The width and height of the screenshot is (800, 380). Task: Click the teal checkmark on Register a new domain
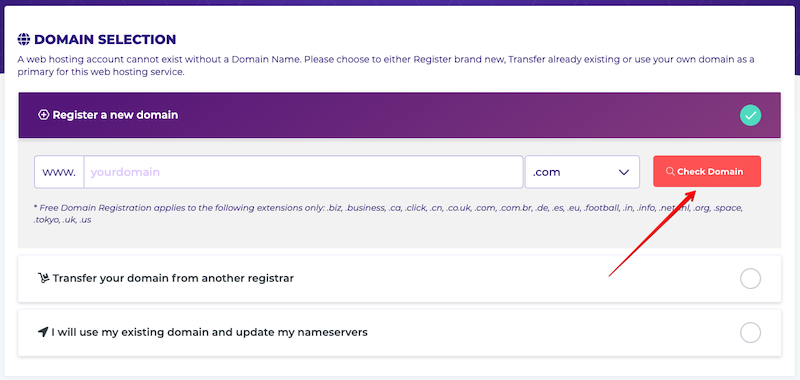[x=750, y=116]
